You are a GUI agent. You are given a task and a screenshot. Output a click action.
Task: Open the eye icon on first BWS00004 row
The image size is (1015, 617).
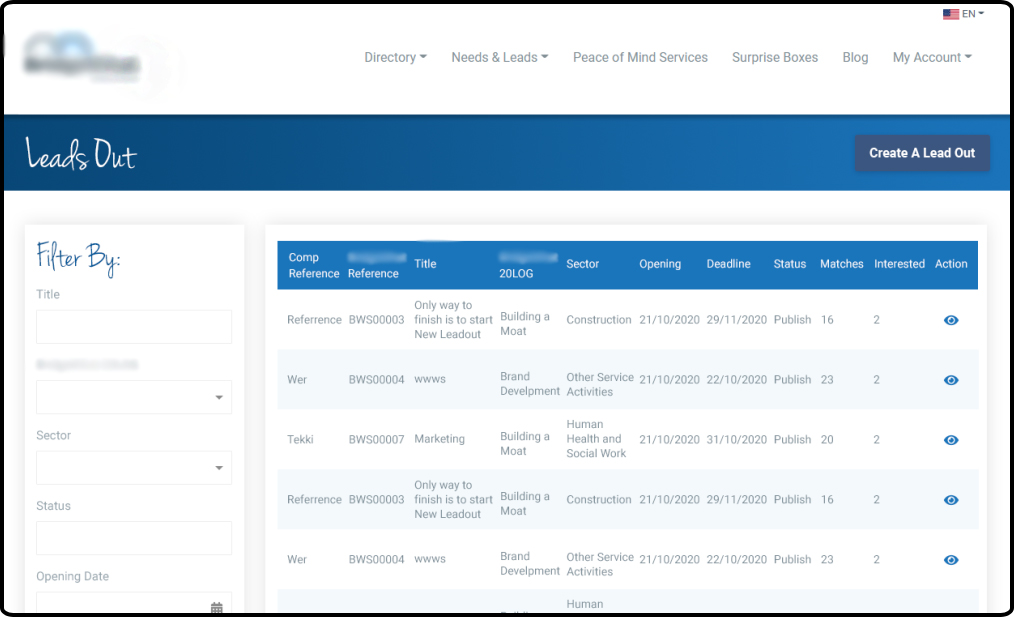[951, 380]
